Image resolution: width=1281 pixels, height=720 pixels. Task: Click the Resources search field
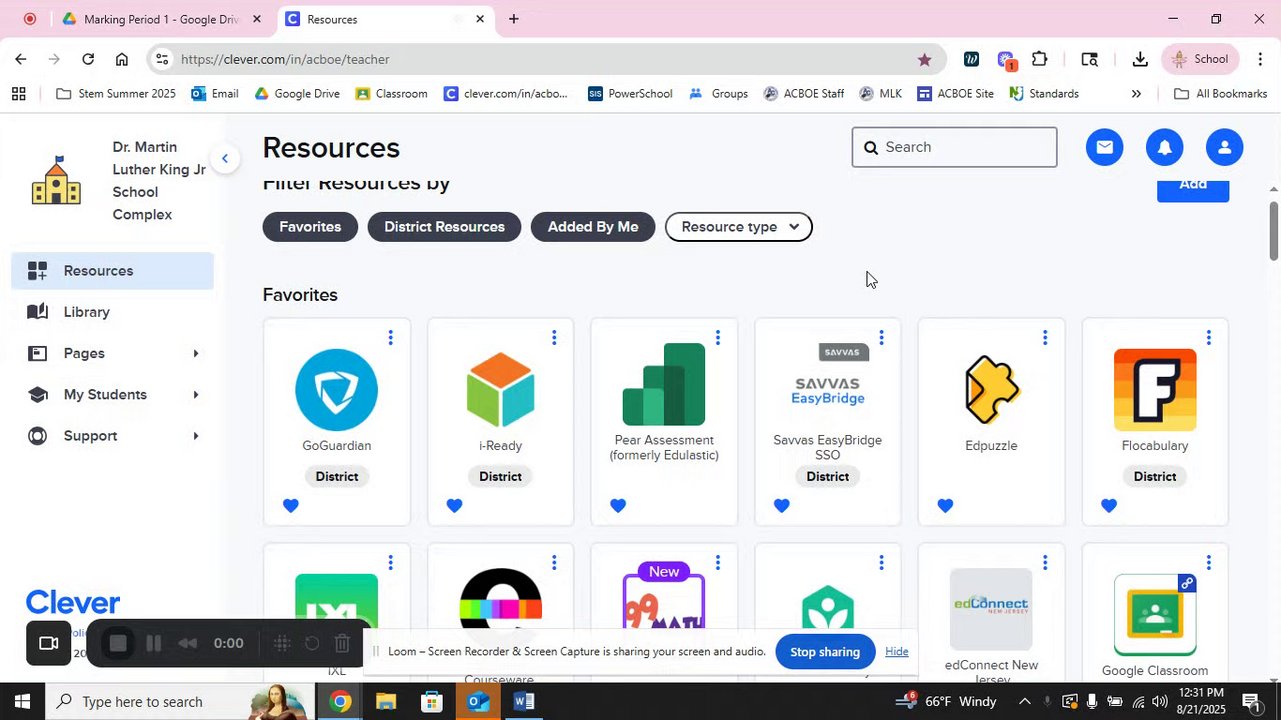click(954, 147)
